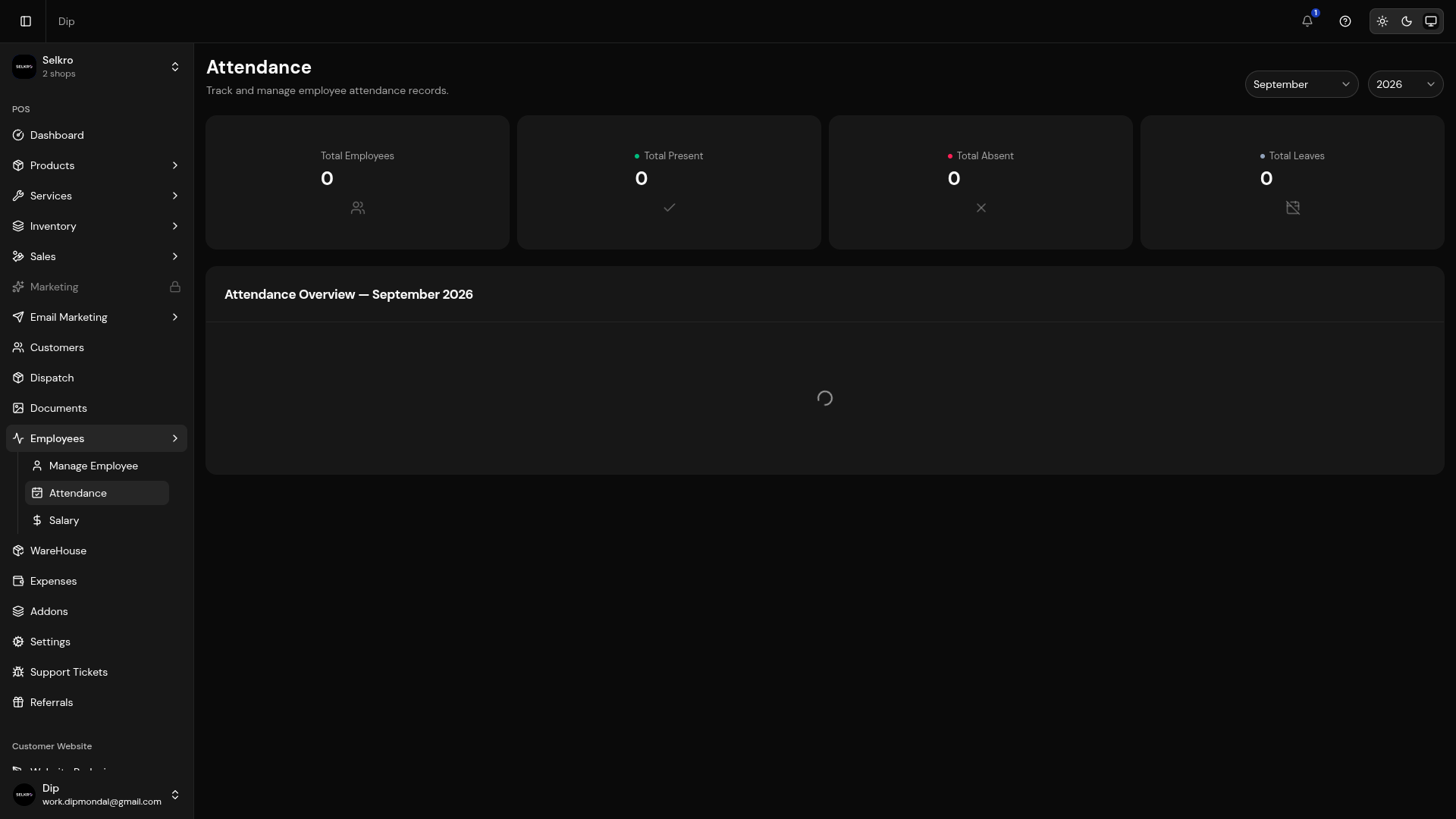
Task: Select the Attendance menu item
Action: click(x=97, y=493)
